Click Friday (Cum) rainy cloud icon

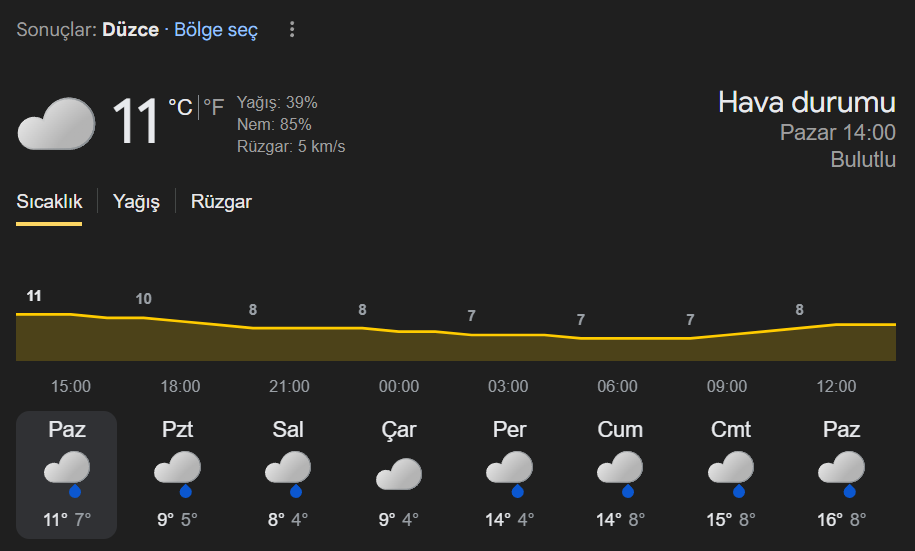(x=620, y=473)
